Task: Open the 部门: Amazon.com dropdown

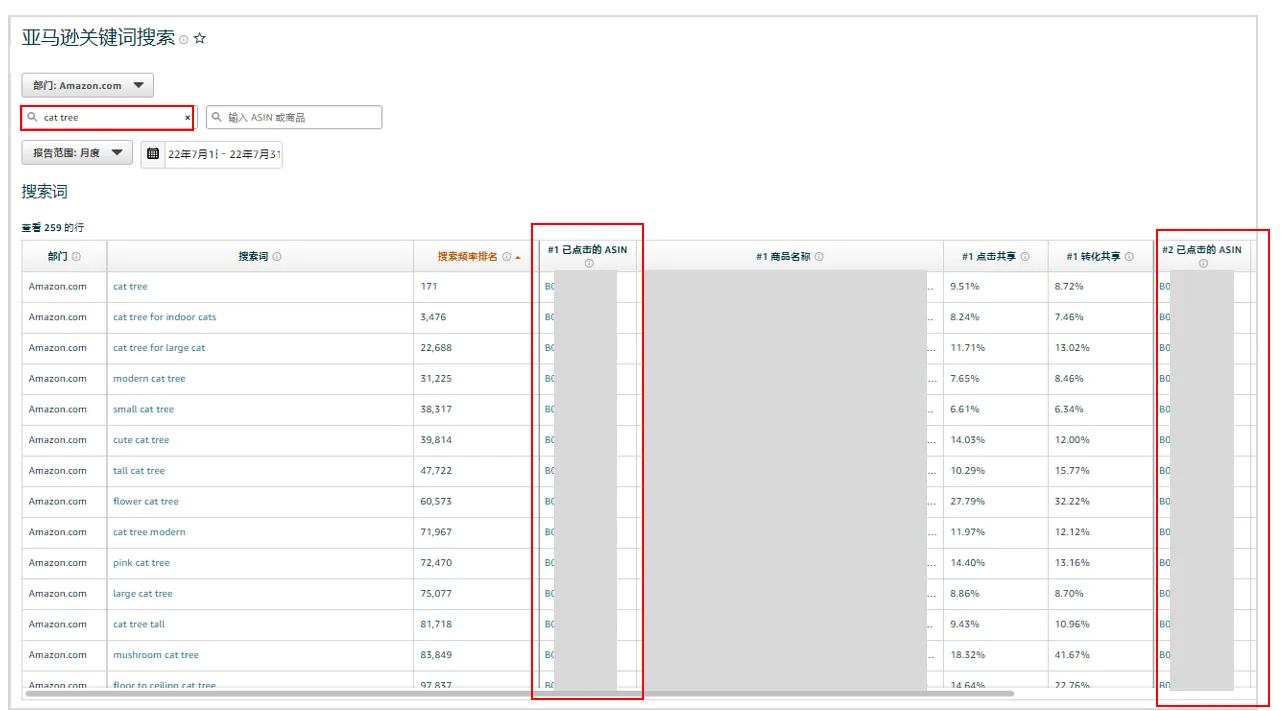Action: (x=88, y=85)
